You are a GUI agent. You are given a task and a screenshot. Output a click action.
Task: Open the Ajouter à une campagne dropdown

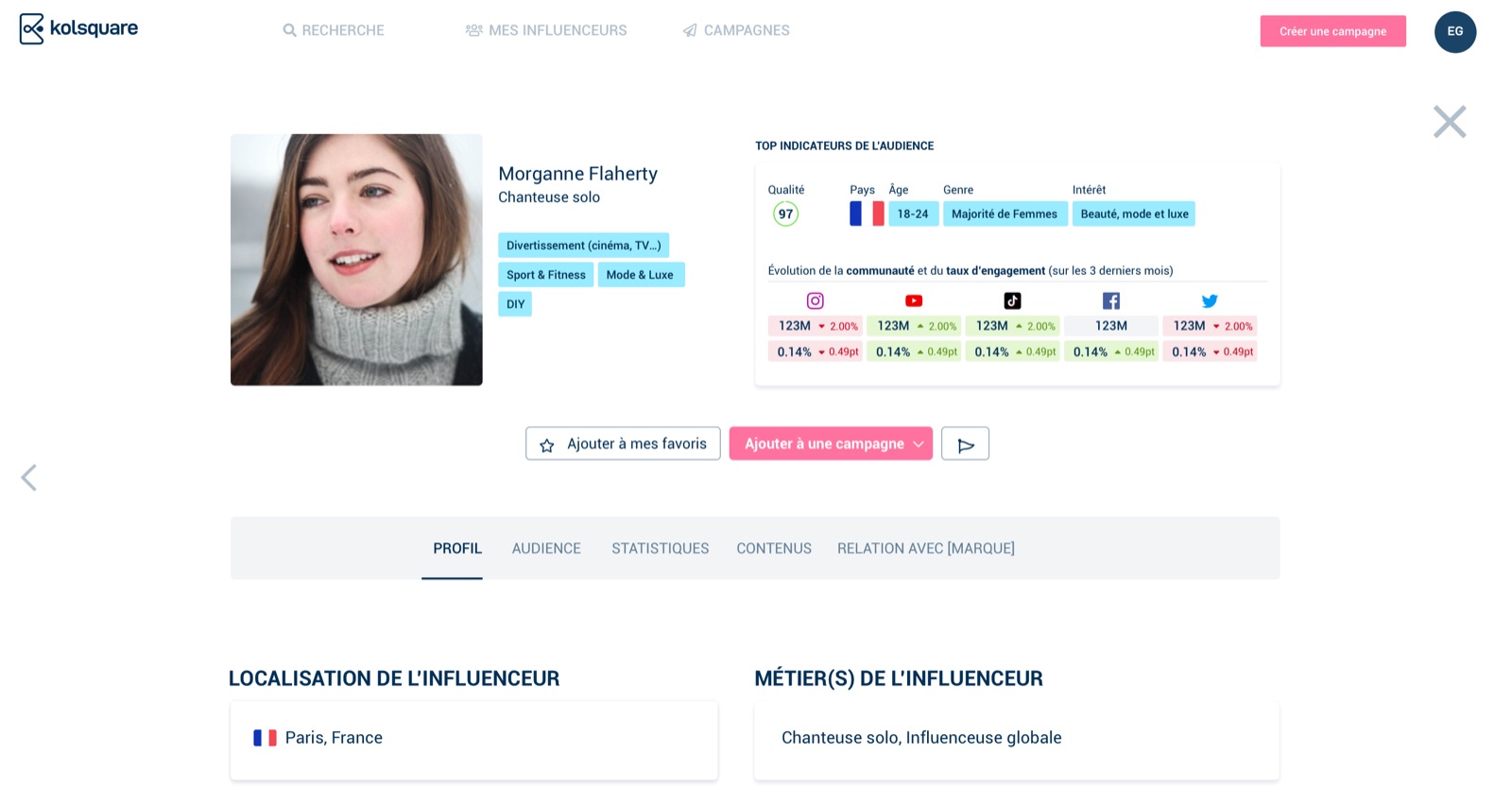831,444
